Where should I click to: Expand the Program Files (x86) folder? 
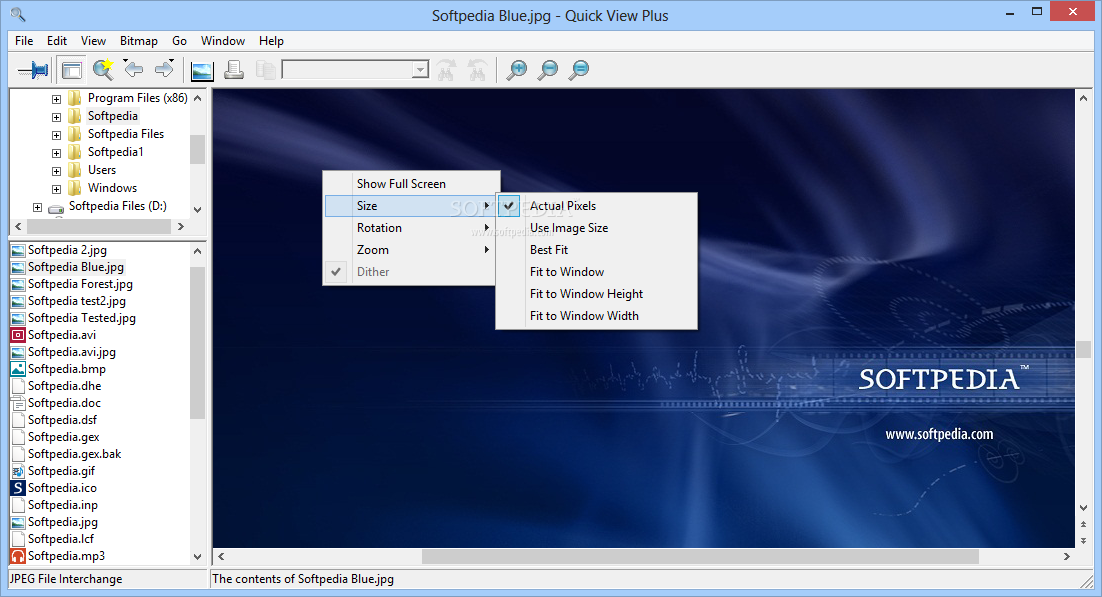click(x=56, y=99)
